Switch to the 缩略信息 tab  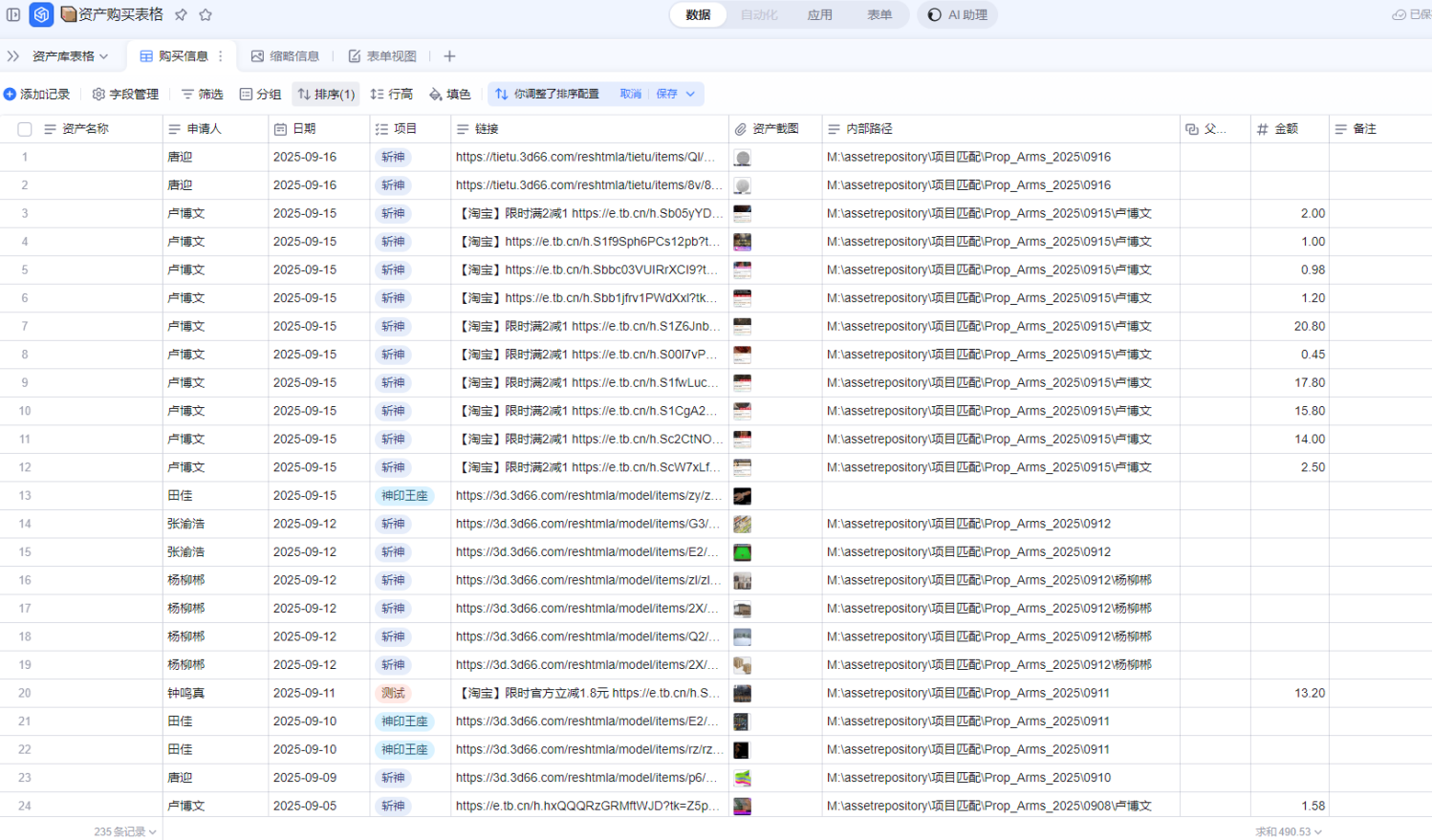pyautogui.click(x=285, y=56)
